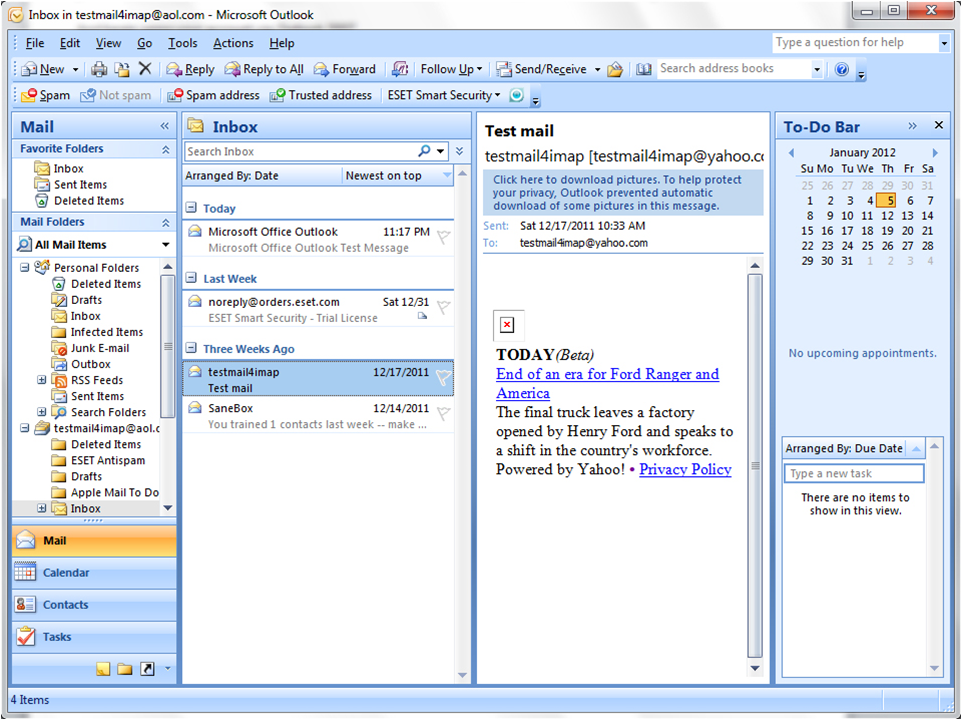
Task: Collapse the Last Week message group
Action: tap(191, 278)
